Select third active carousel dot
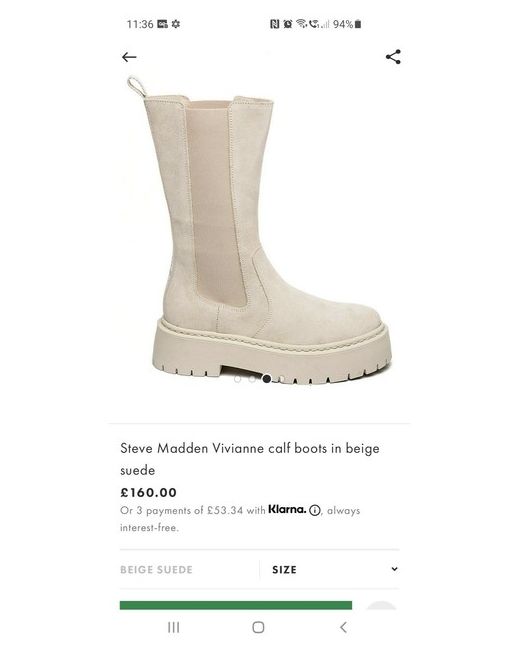 click(267, 378)
